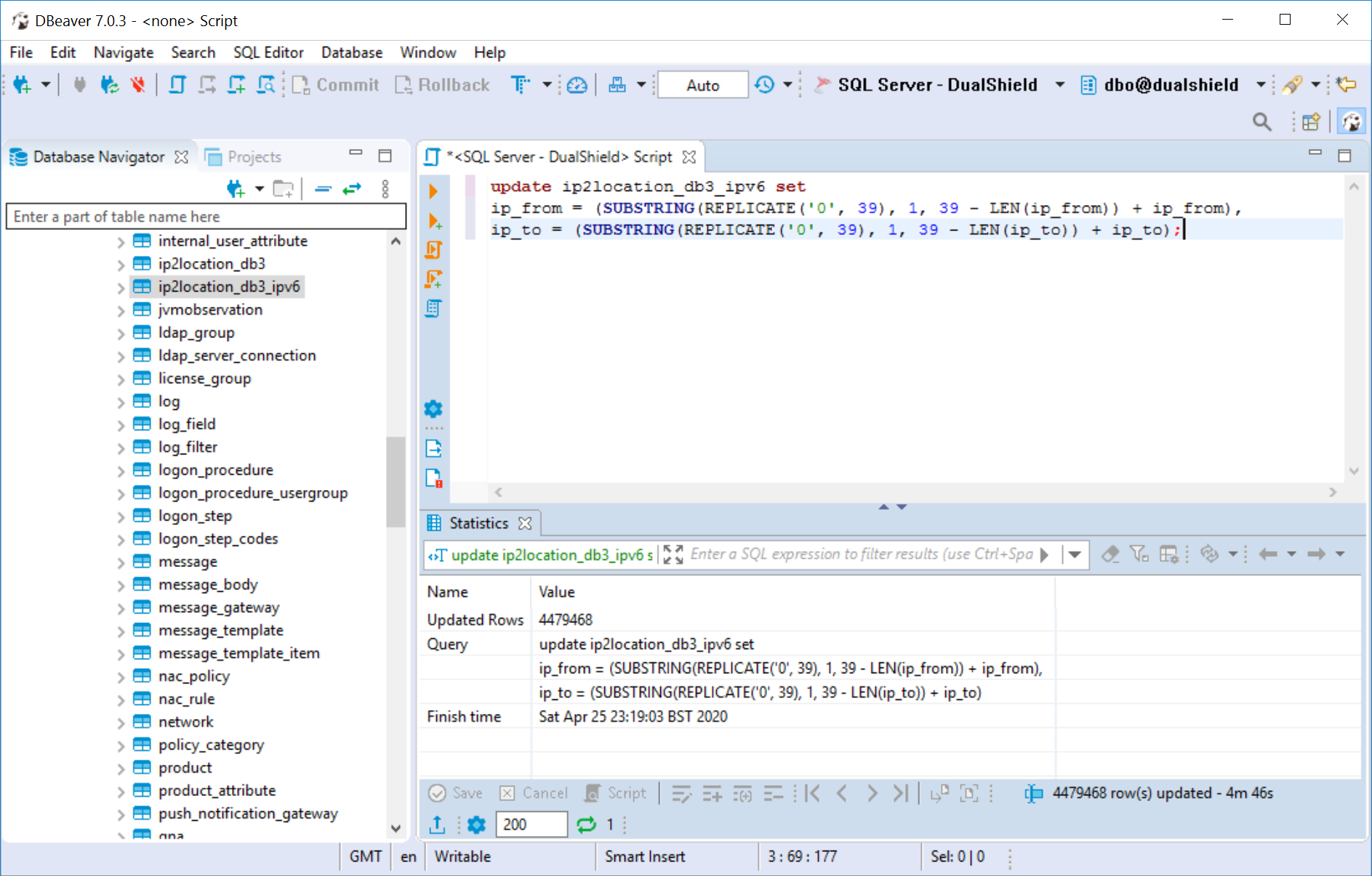Toggle link with editor in navigator

(353, 189)
